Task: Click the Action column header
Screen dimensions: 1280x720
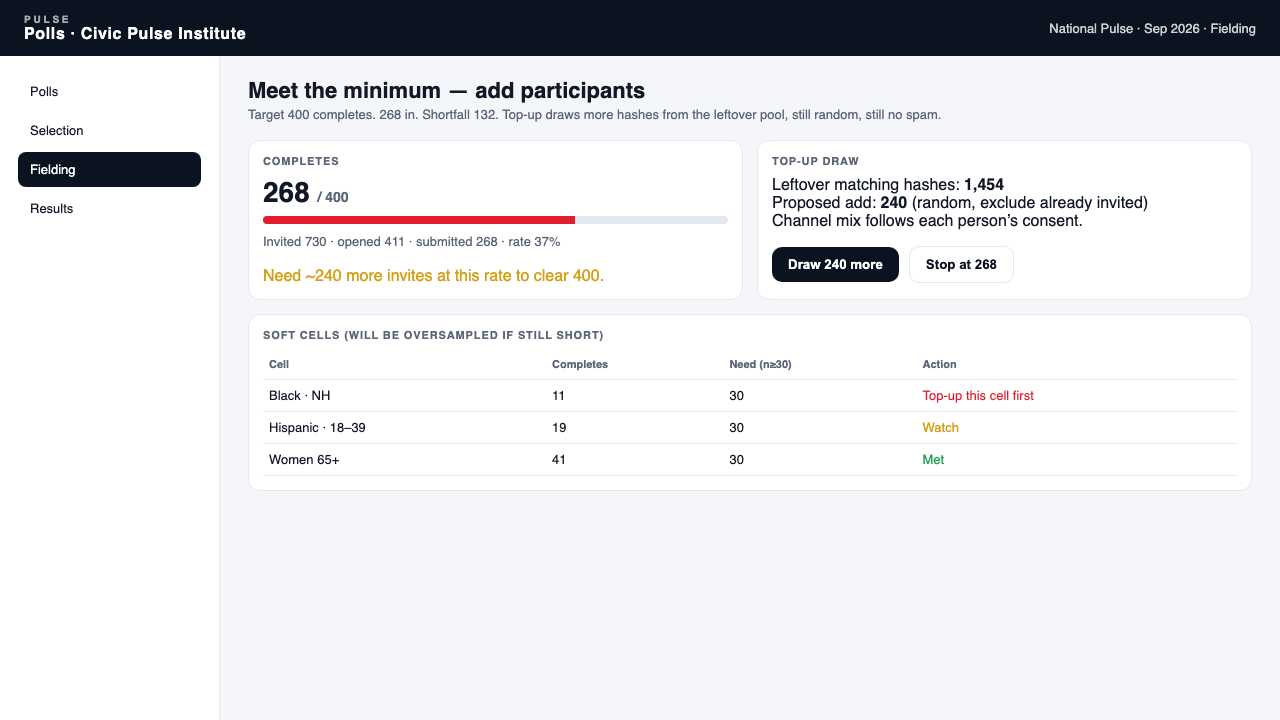Action: pyautogui.click(x=939, y=364)
